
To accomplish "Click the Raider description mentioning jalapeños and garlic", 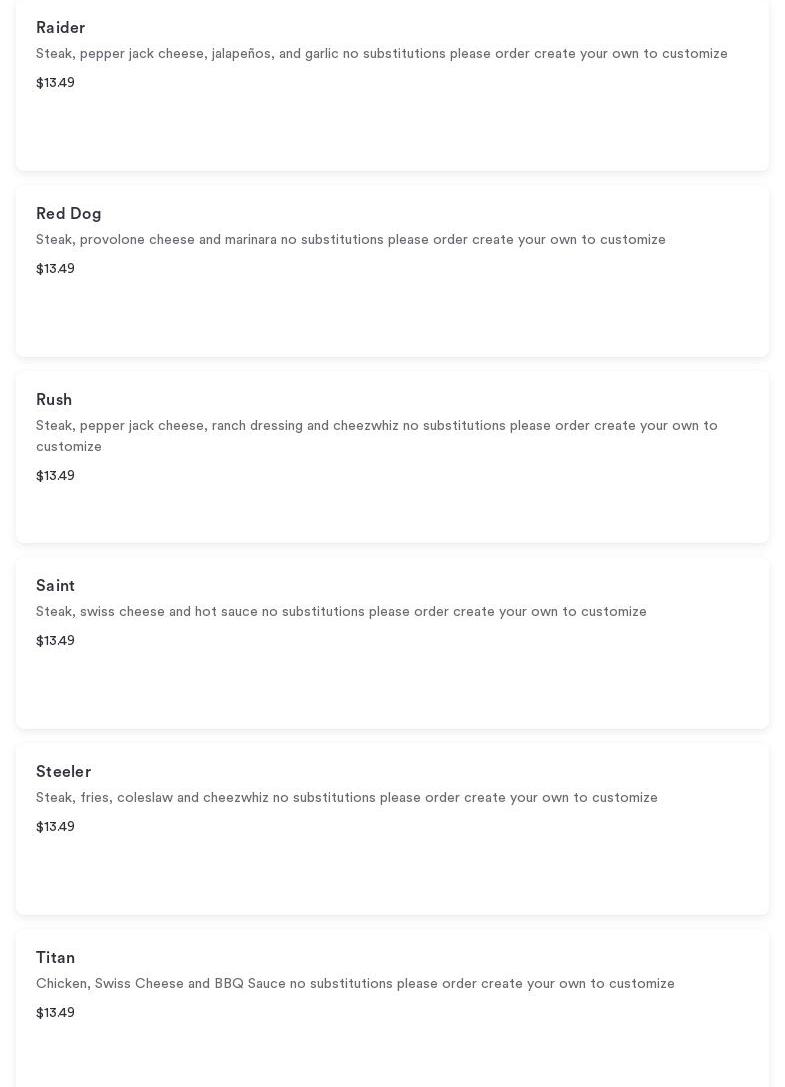I will pyautogui.click(x=381, y=54).
